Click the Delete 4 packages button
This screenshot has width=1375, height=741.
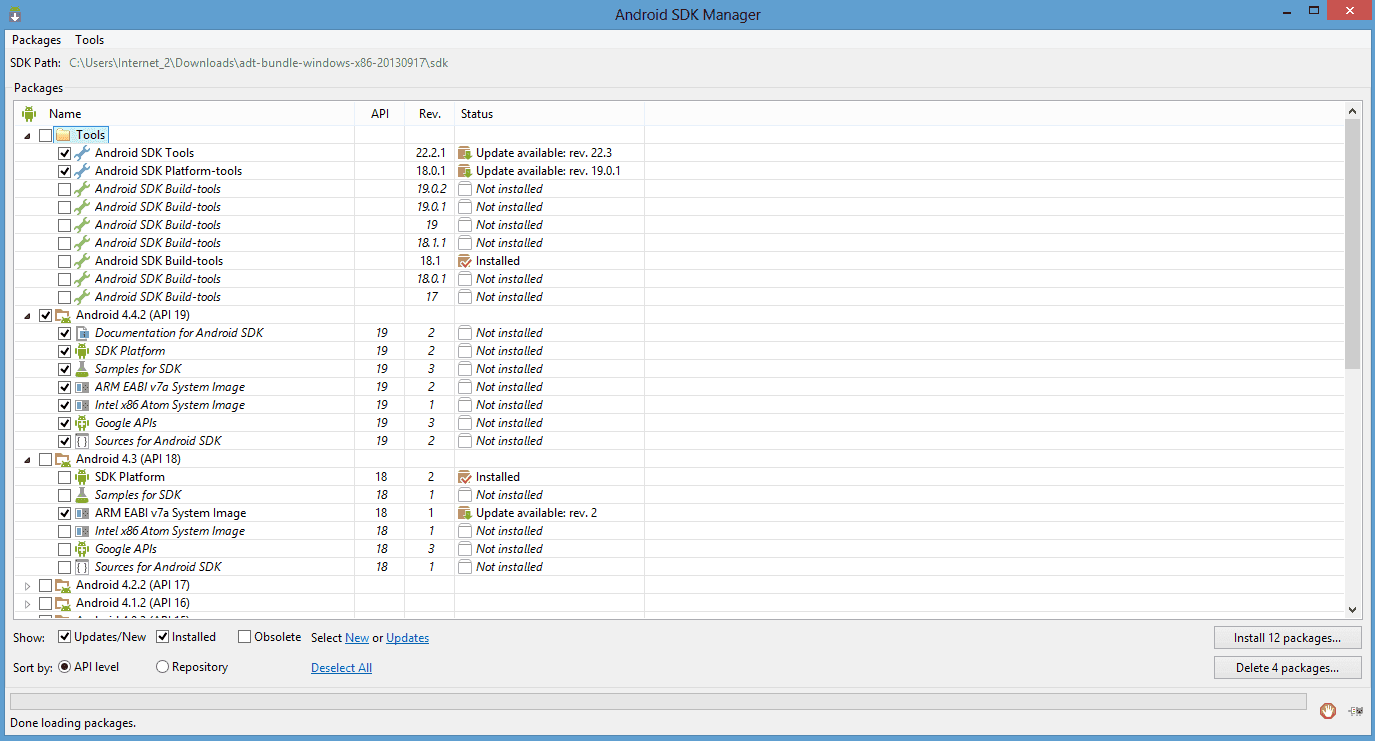point(1288,668)
